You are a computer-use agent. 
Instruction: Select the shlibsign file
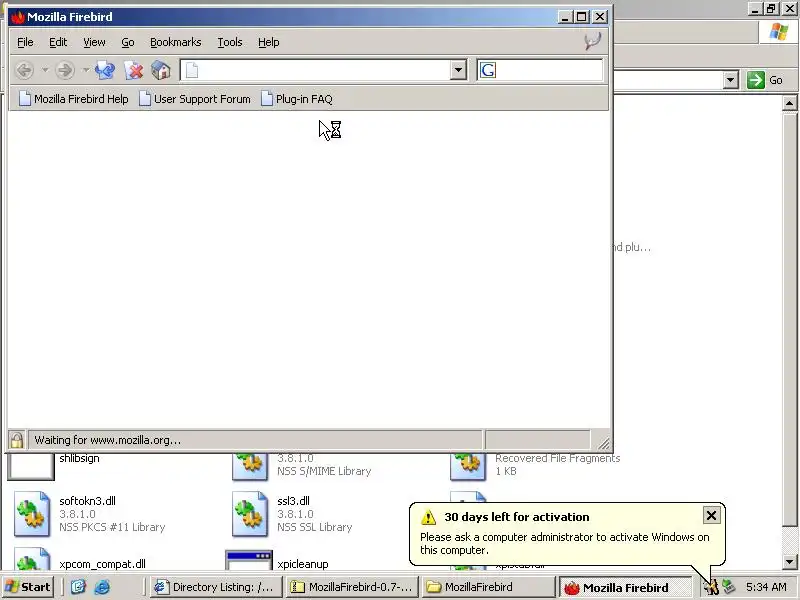coord(79,458)
